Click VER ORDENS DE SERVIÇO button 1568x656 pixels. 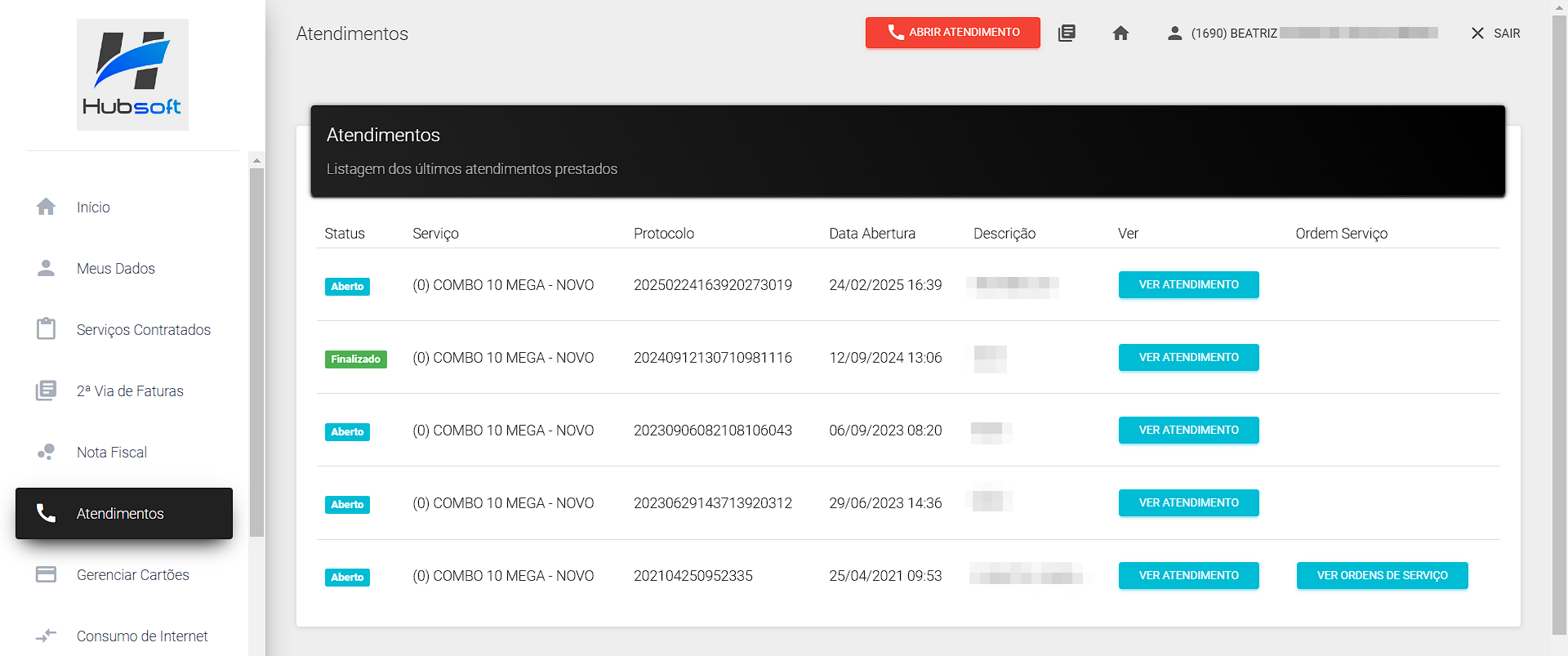pyautogui.click(x=1382, y=575)
